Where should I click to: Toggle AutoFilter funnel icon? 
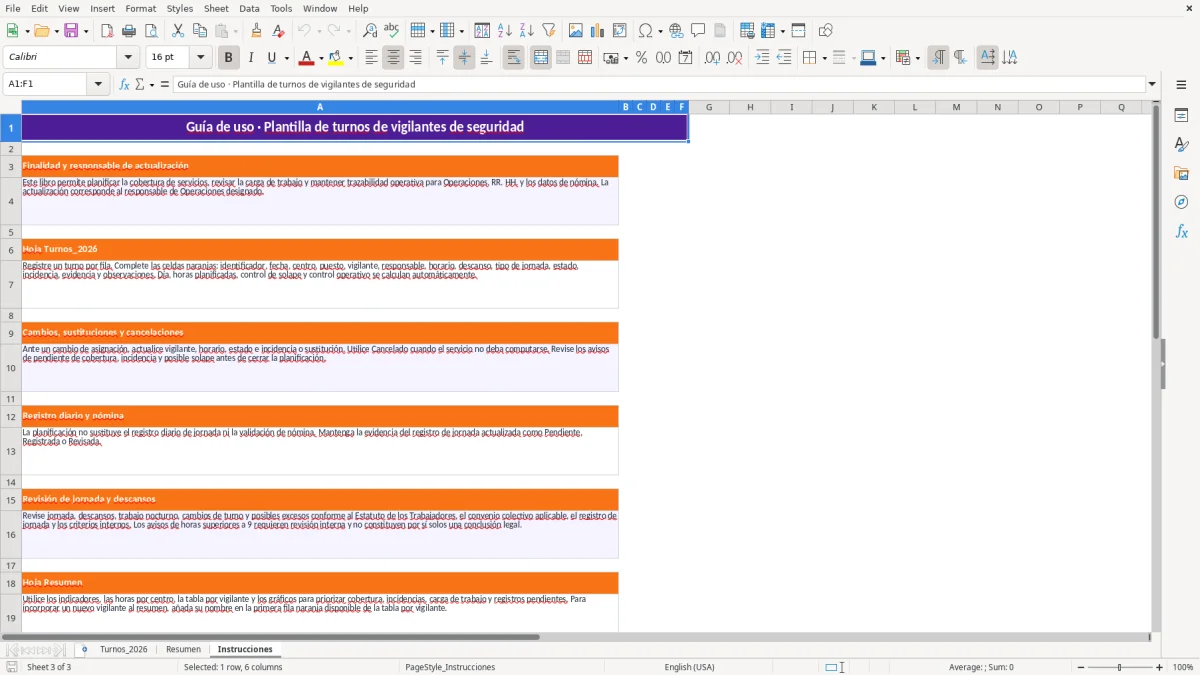tap(548, 31)
